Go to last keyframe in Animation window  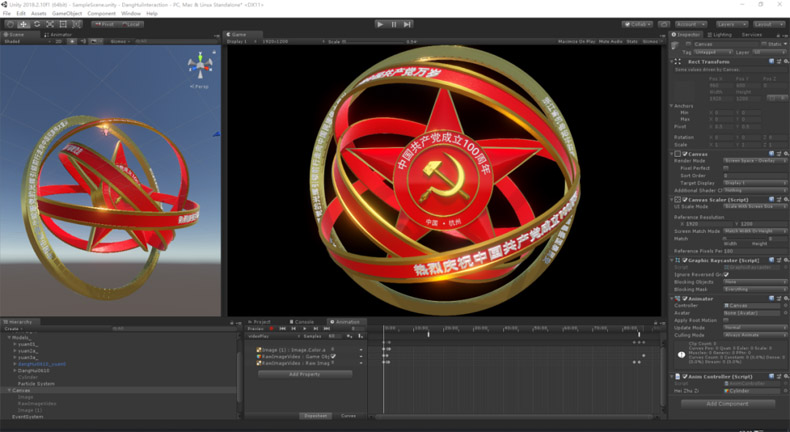(327, 329)
